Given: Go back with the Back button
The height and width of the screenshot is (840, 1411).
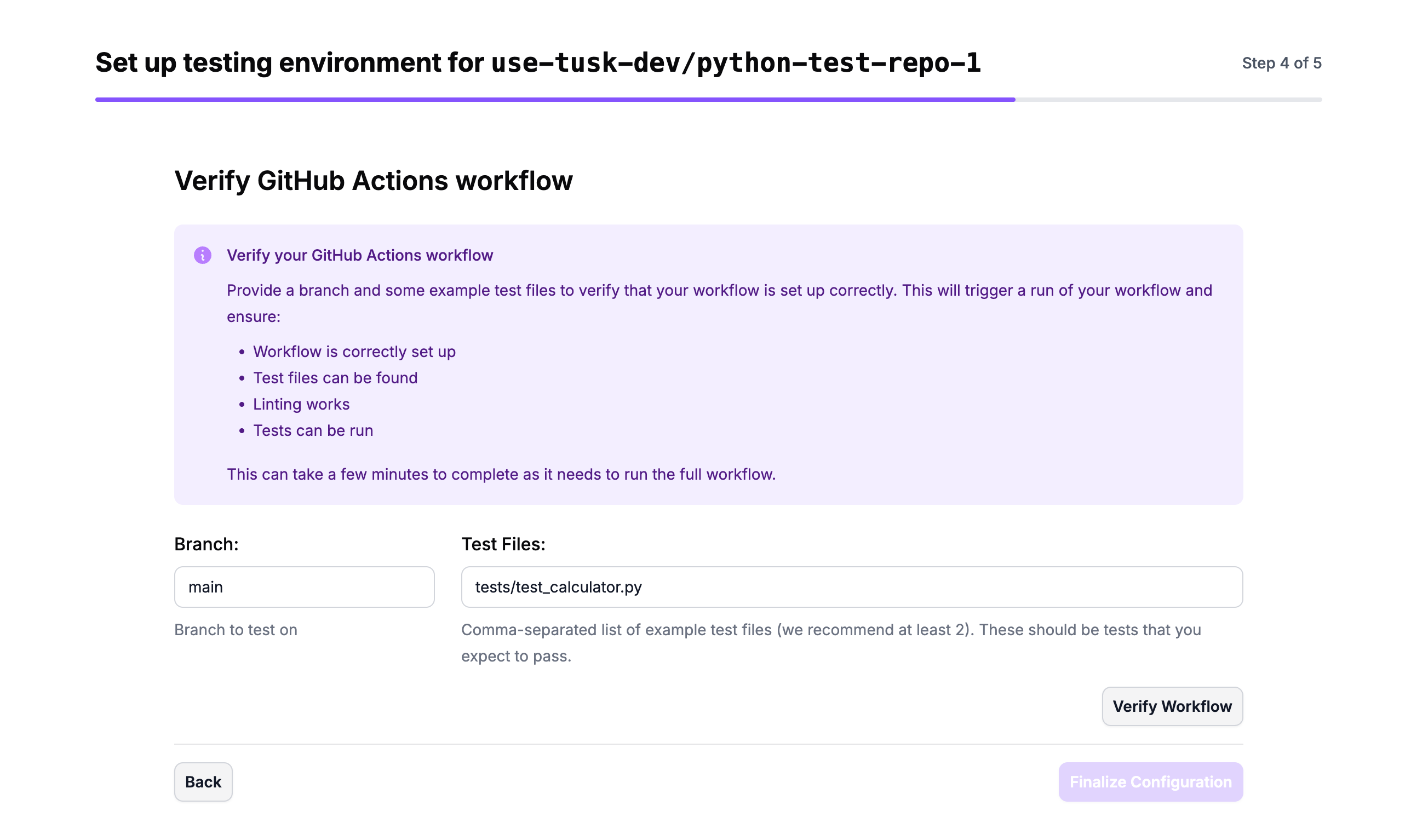Looking at the screenshot, I should coord(203,782).
